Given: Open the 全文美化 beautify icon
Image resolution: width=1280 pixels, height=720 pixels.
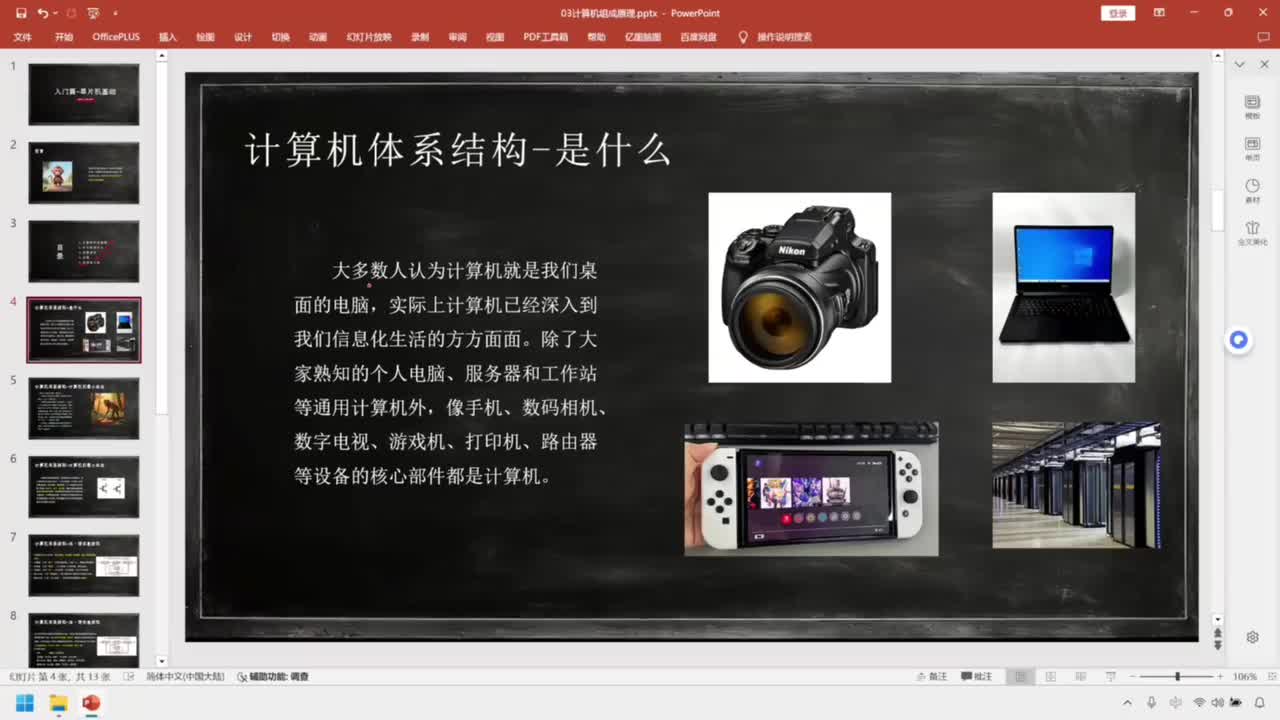Looking at the screenshot, I should pos(1252,233).
